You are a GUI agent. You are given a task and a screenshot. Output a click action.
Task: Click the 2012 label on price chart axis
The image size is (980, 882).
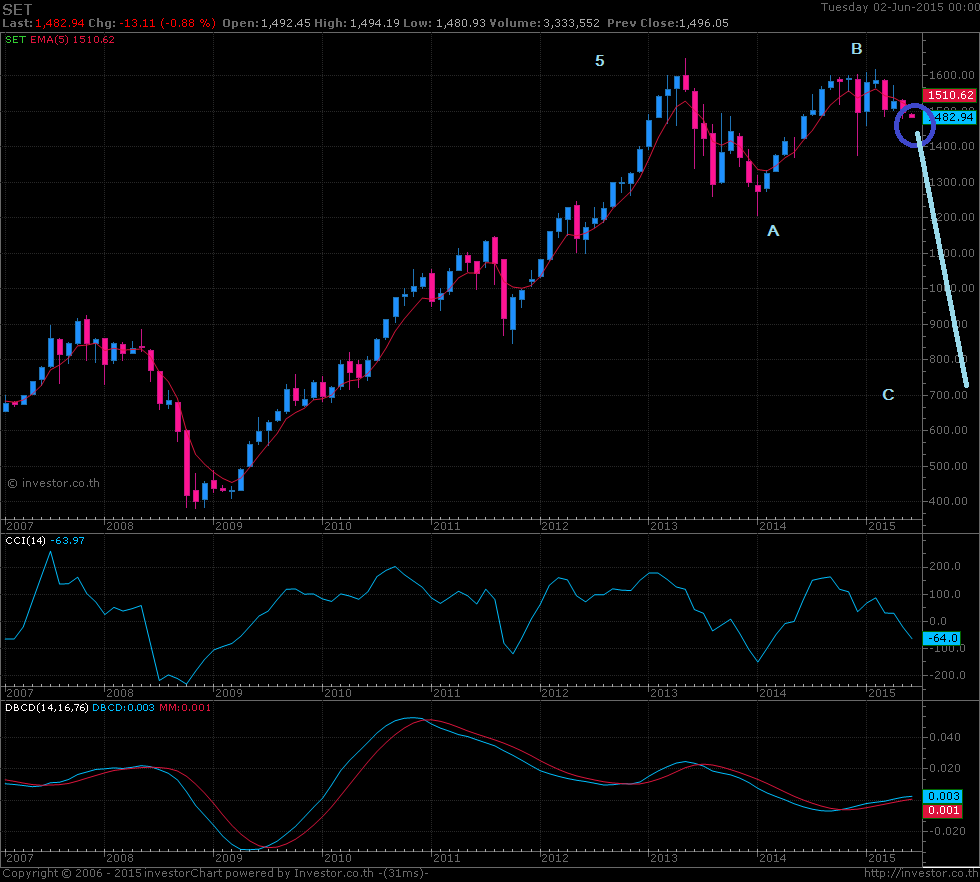point(555,526)
